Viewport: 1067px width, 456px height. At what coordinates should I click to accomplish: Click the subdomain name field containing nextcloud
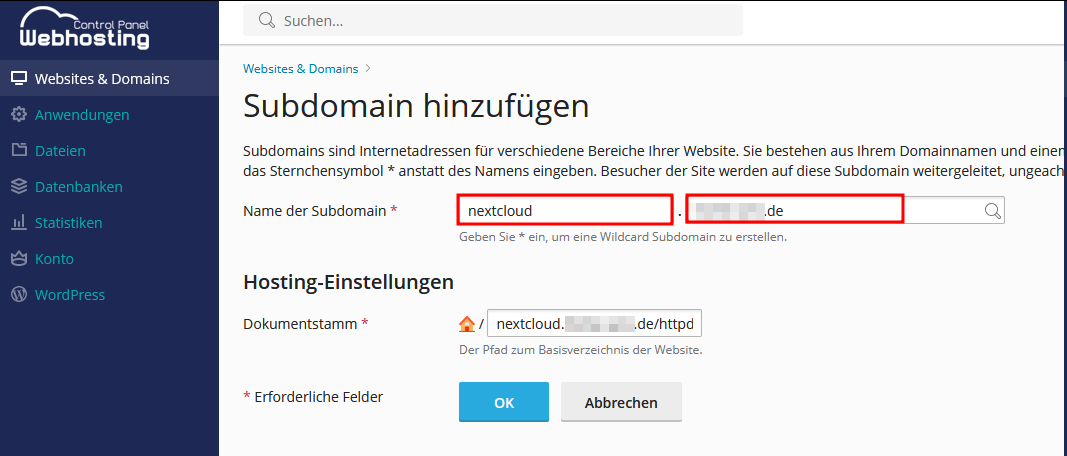pos(564,211)
